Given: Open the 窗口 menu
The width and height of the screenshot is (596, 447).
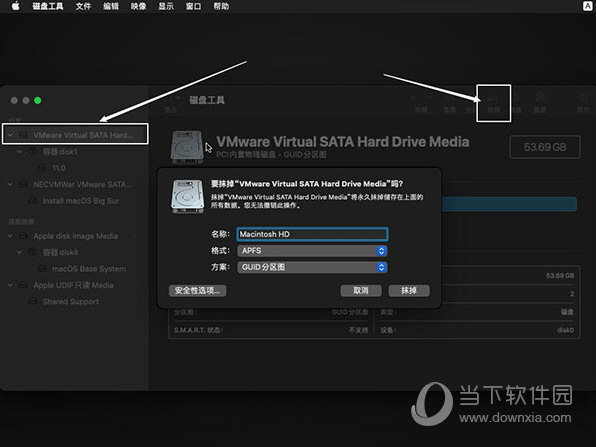Looking at the screenshot, I should coord(193,6).
